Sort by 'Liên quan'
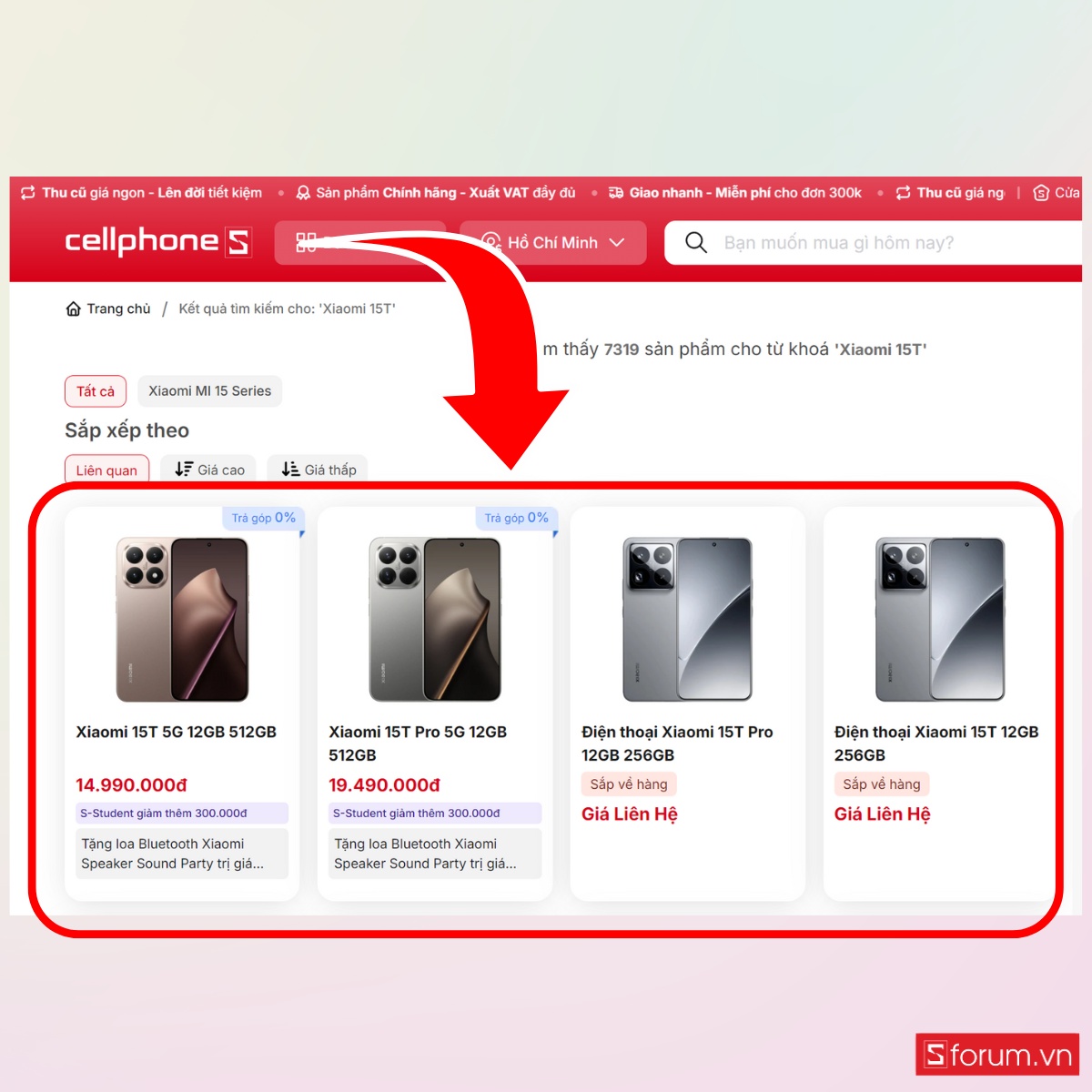Image resolution: width=1092 pixels, height=1092 pixels. click(x=106, y=470)
